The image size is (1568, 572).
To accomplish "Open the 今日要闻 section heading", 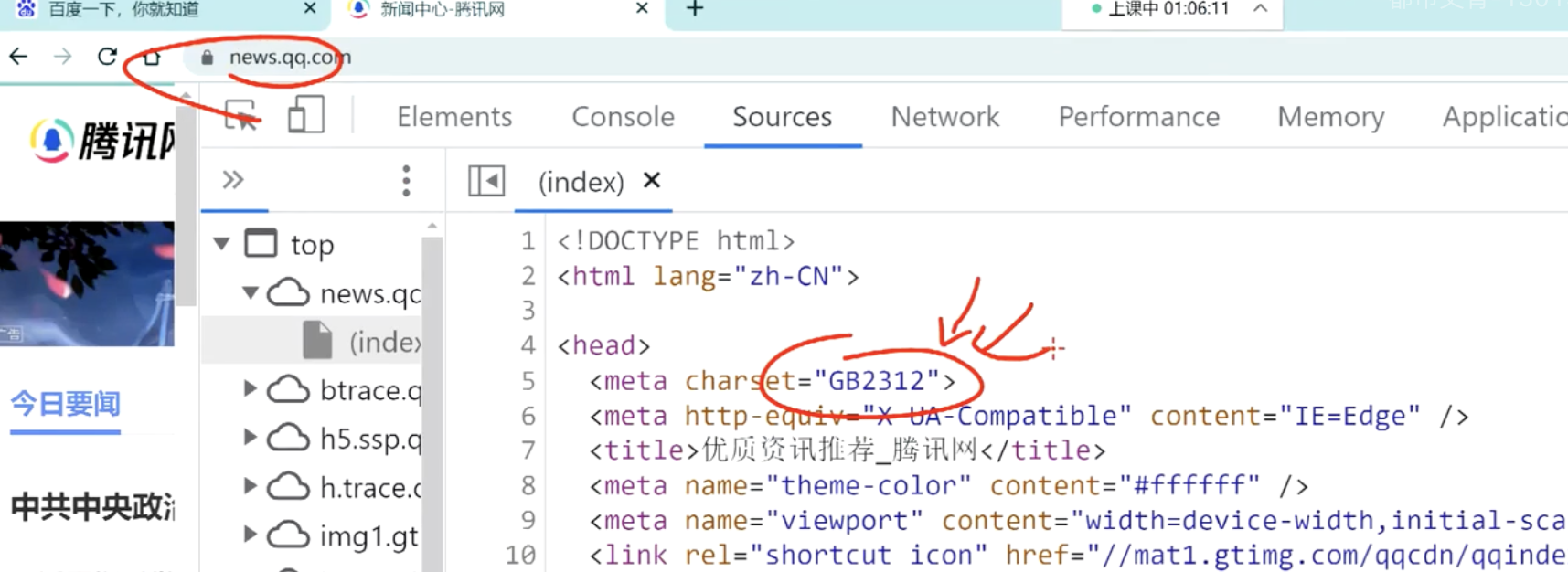I will coord(65,403).
